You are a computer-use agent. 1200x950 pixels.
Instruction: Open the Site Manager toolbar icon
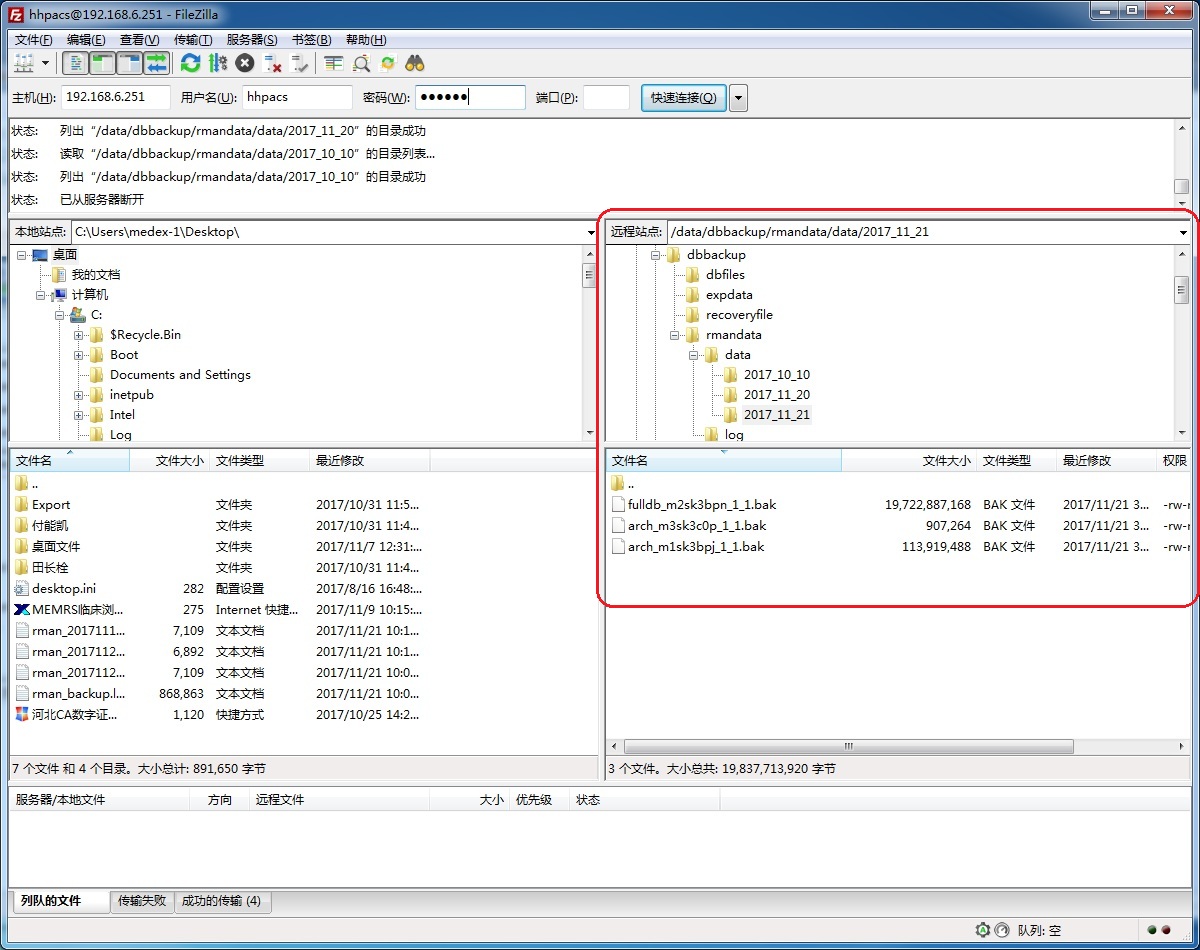(x=24, y=63)
